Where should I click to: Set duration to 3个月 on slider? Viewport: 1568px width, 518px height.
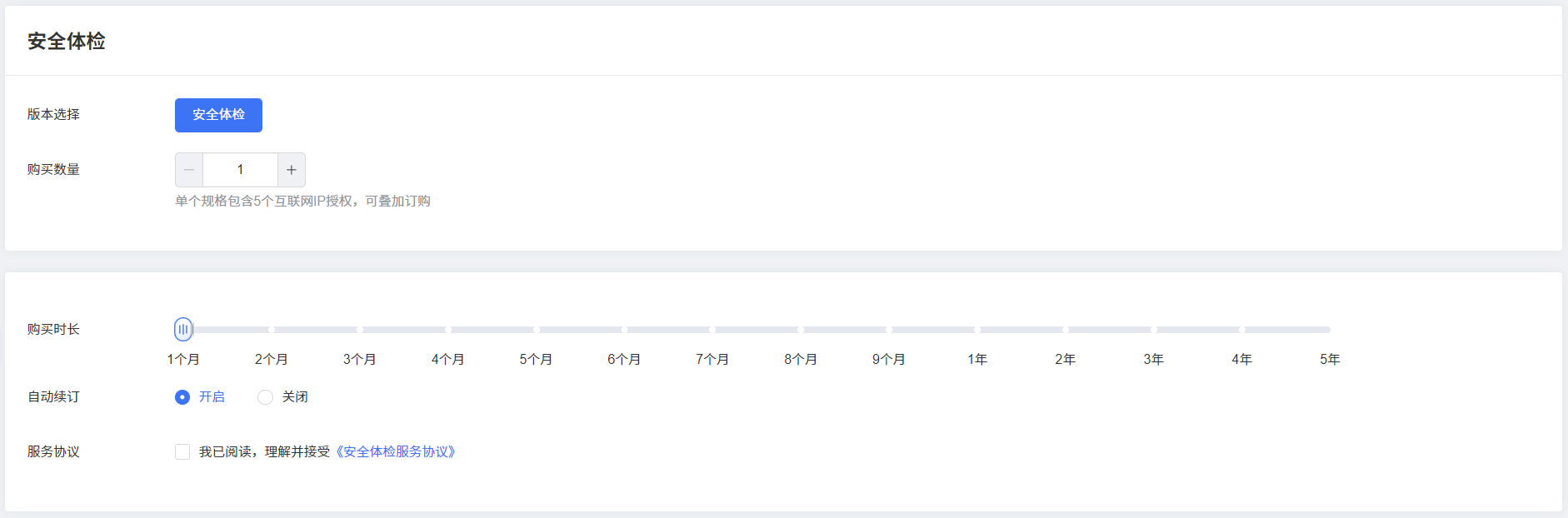360,359
